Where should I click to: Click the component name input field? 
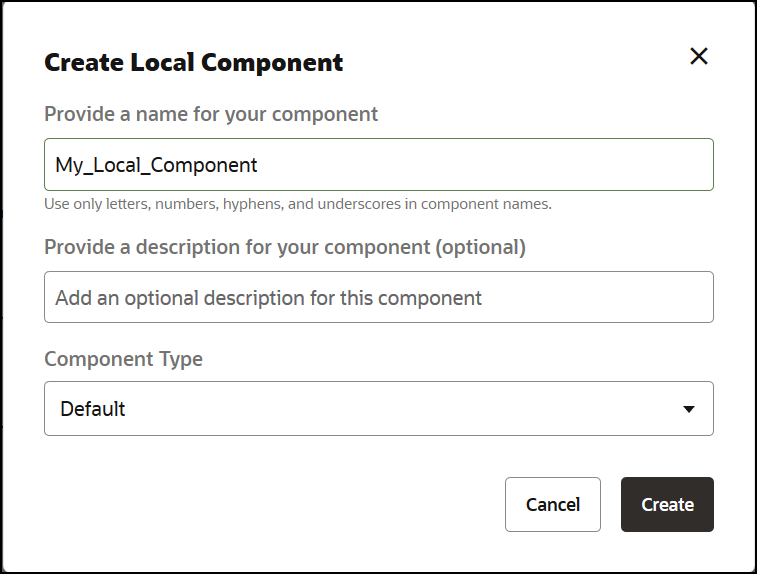pyautogui.click(x=378, y=165)
